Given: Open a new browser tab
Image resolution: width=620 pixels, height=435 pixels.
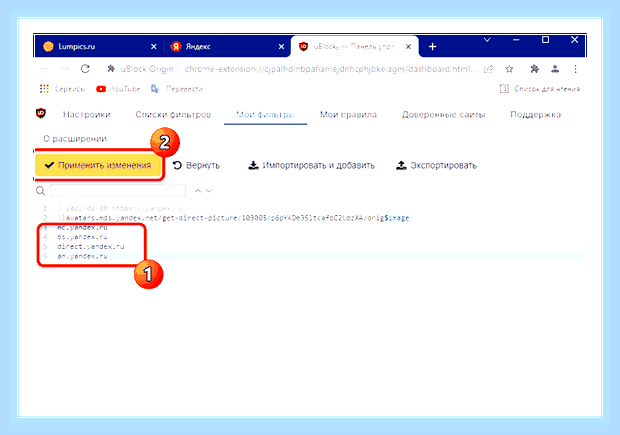Looking at the screenshot, I should coord(432,47).
